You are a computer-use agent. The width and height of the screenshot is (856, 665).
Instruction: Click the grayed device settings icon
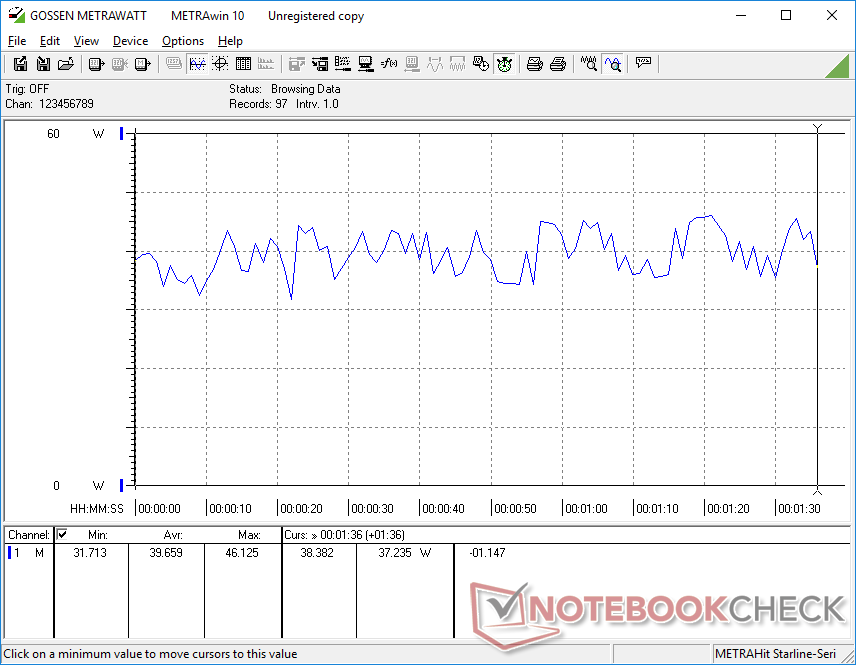[x=412, y=64]
